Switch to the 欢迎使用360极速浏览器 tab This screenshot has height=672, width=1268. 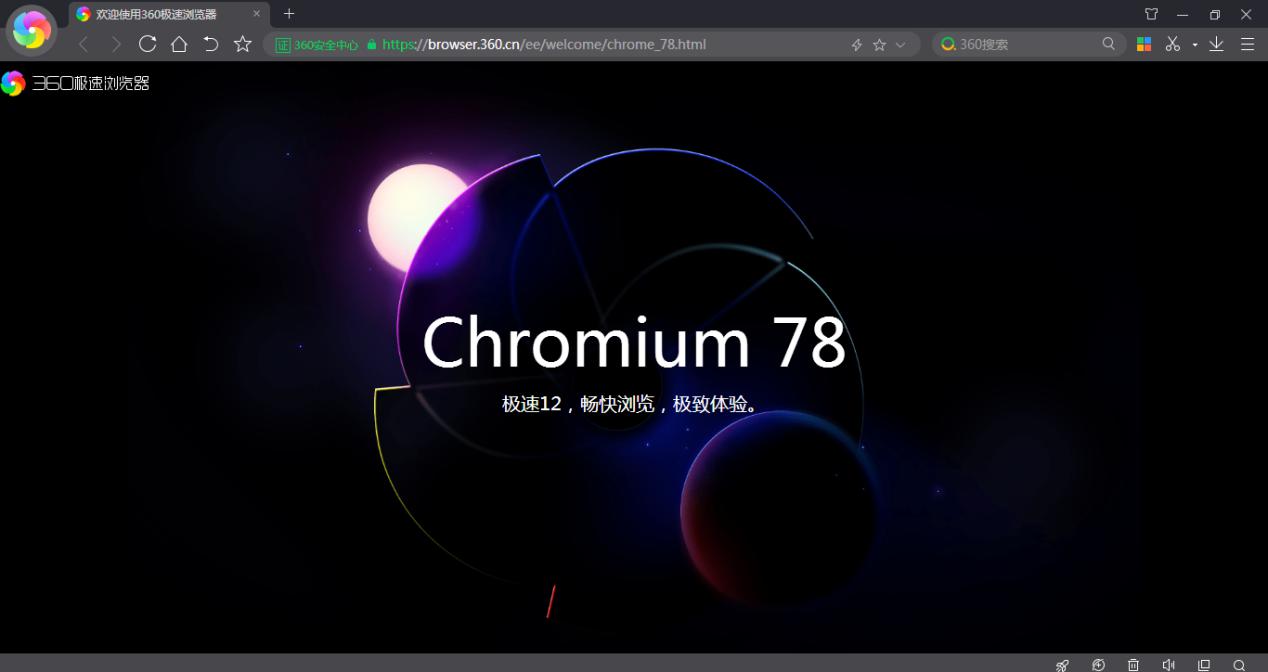click(x=160, y=13)
